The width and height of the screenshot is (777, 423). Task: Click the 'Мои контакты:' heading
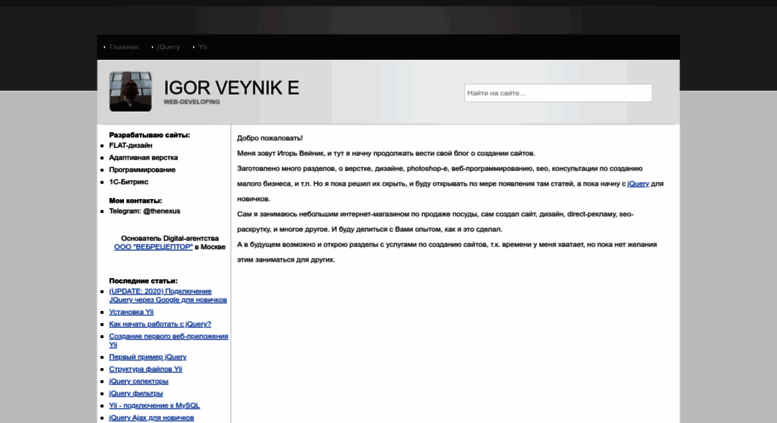point(135,201)
